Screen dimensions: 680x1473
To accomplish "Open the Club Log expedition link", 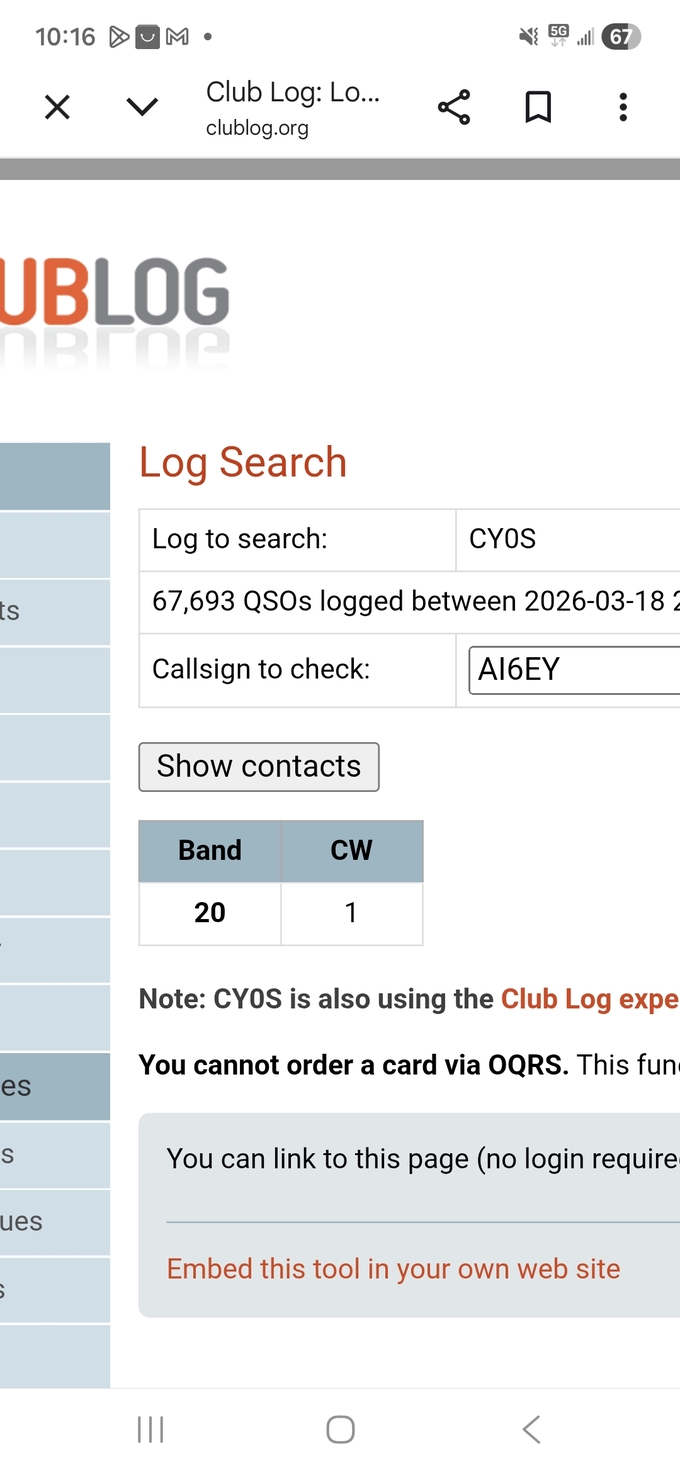I will (589, 999).
